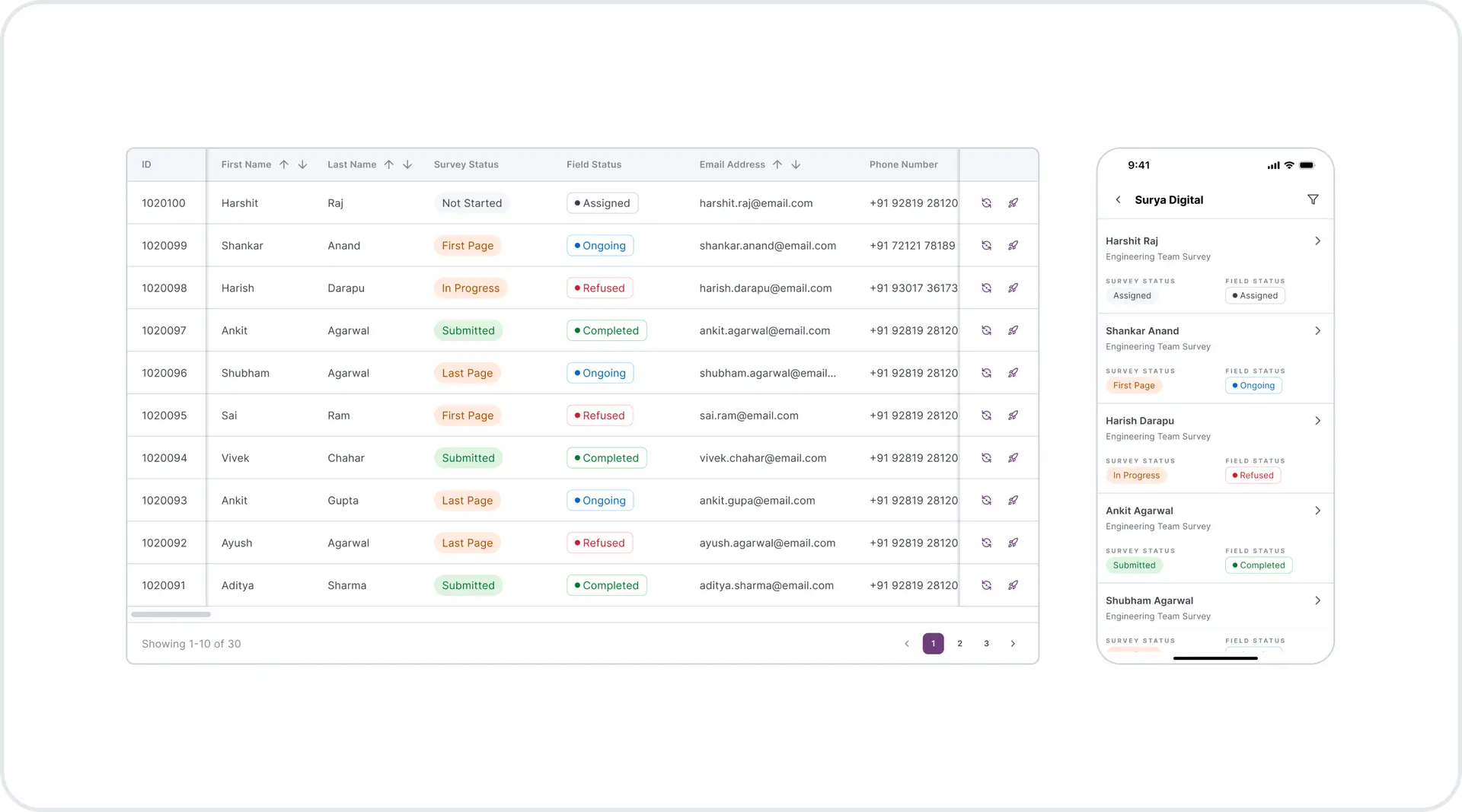Select page 2 in pagination
The image size is (1462, 812).
pos(959,644)
